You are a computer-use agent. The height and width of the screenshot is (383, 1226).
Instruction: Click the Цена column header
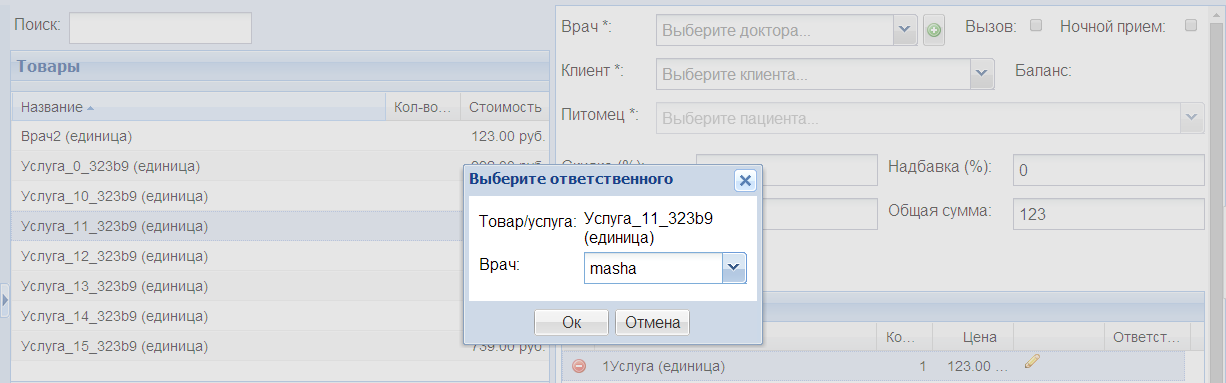point(972,337)
